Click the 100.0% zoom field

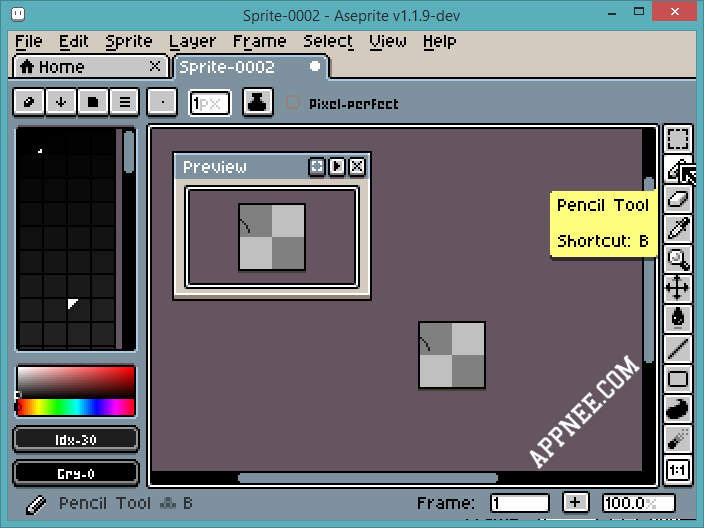tap(638, 503)
